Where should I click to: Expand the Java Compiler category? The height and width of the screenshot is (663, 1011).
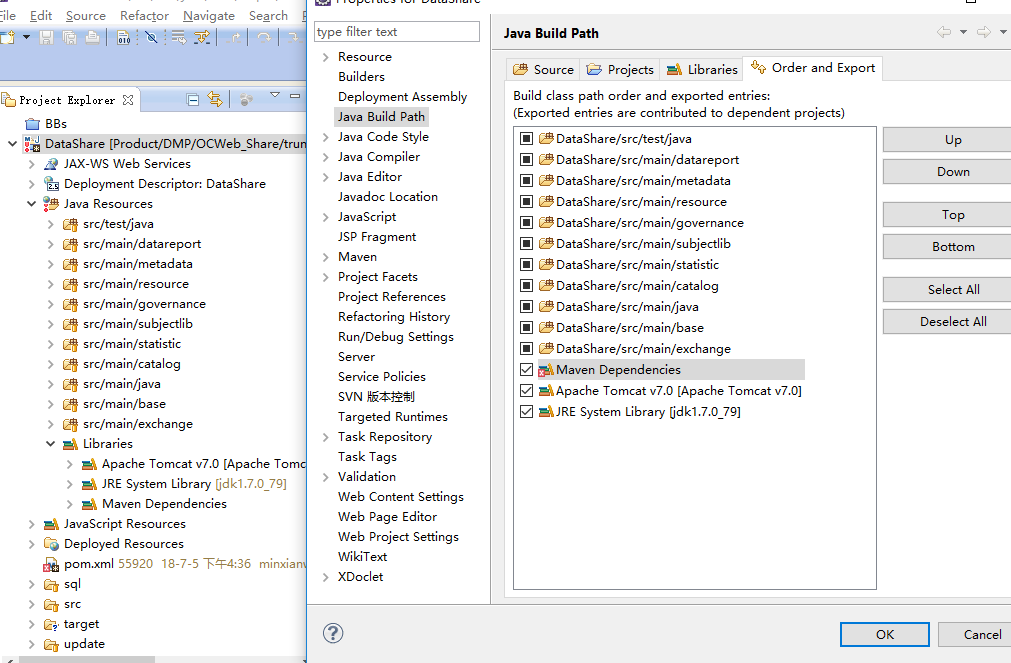coord(326,157)
